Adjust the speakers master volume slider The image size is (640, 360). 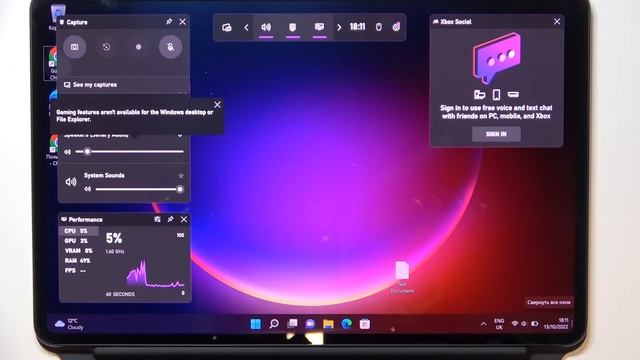130,151
